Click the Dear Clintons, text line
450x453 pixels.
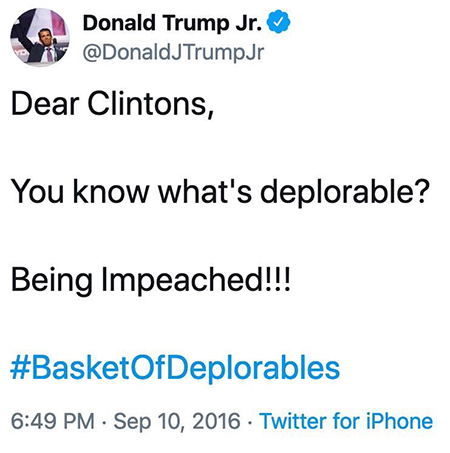112,104
